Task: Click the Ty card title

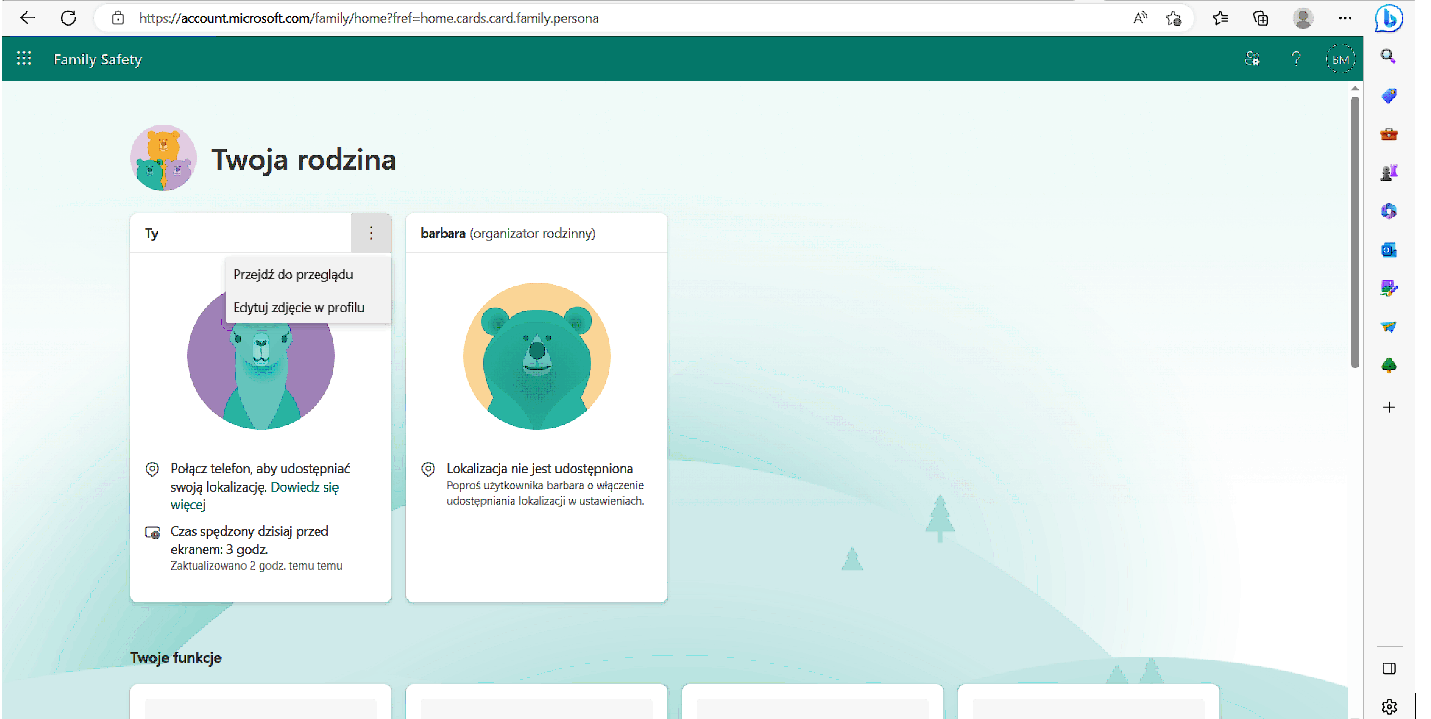Action: coord(152,234)
